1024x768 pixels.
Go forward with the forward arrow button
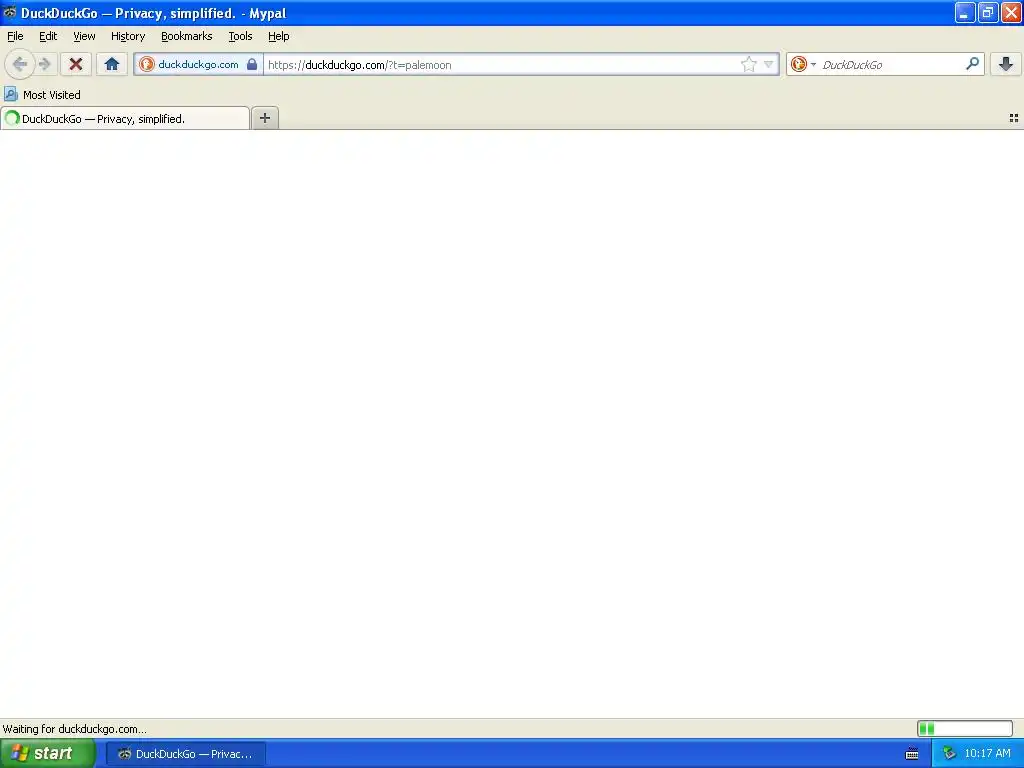click(44, 64)
